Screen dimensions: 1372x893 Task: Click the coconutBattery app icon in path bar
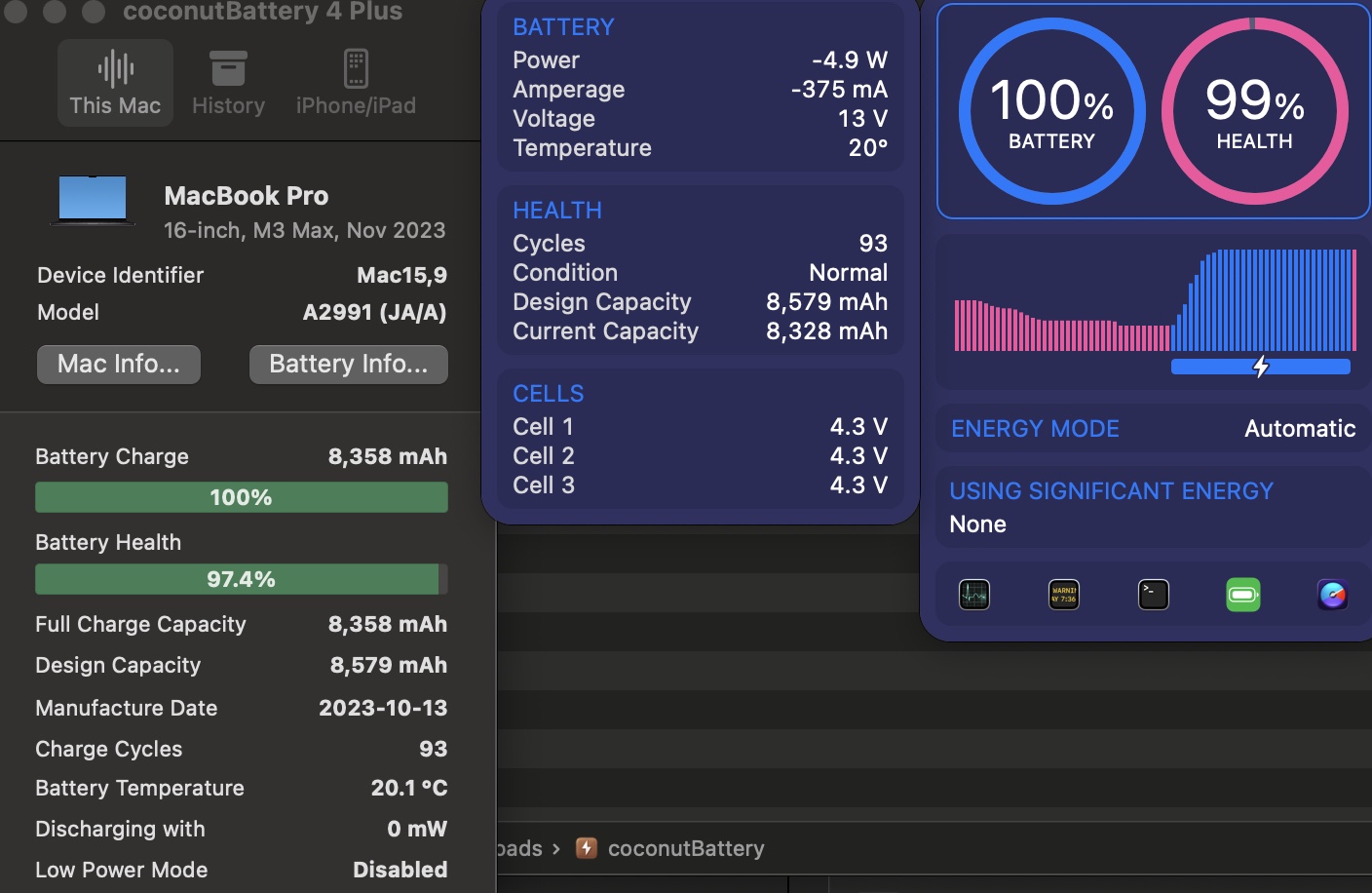[587, 848]
